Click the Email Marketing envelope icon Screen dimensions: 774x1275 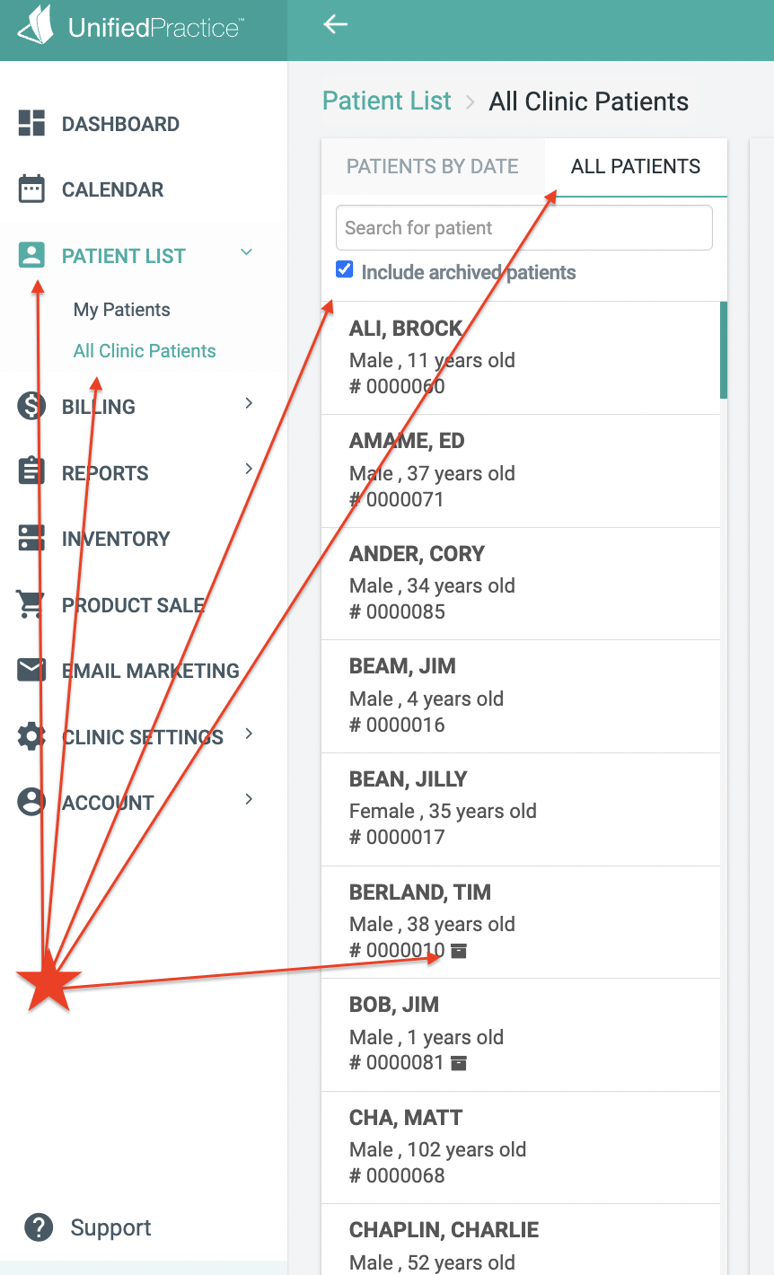(x=32, y=670)
